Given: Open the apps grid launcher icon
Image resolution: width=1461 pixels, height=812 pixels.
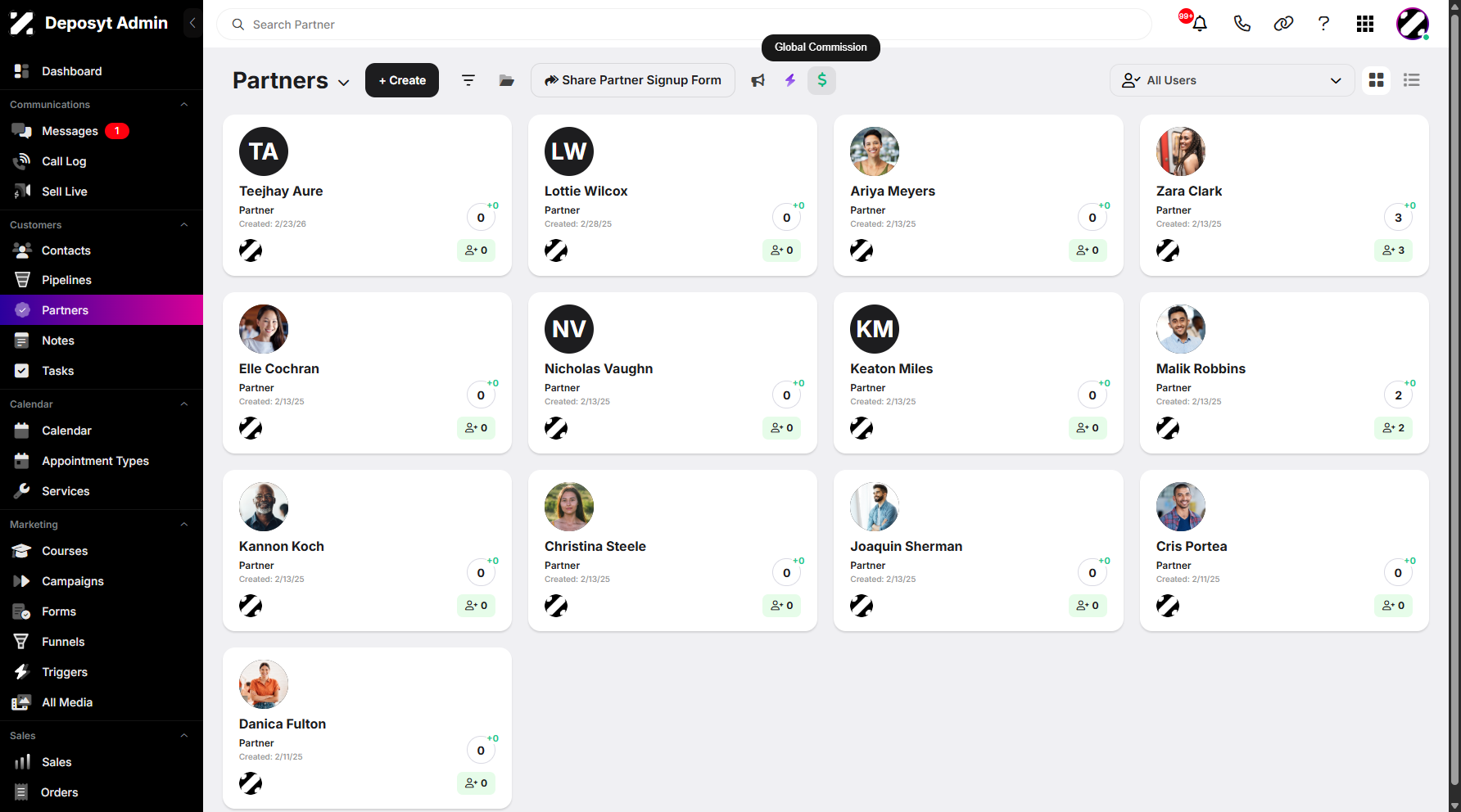Looking at the screenshot, I should point(1365,24).
